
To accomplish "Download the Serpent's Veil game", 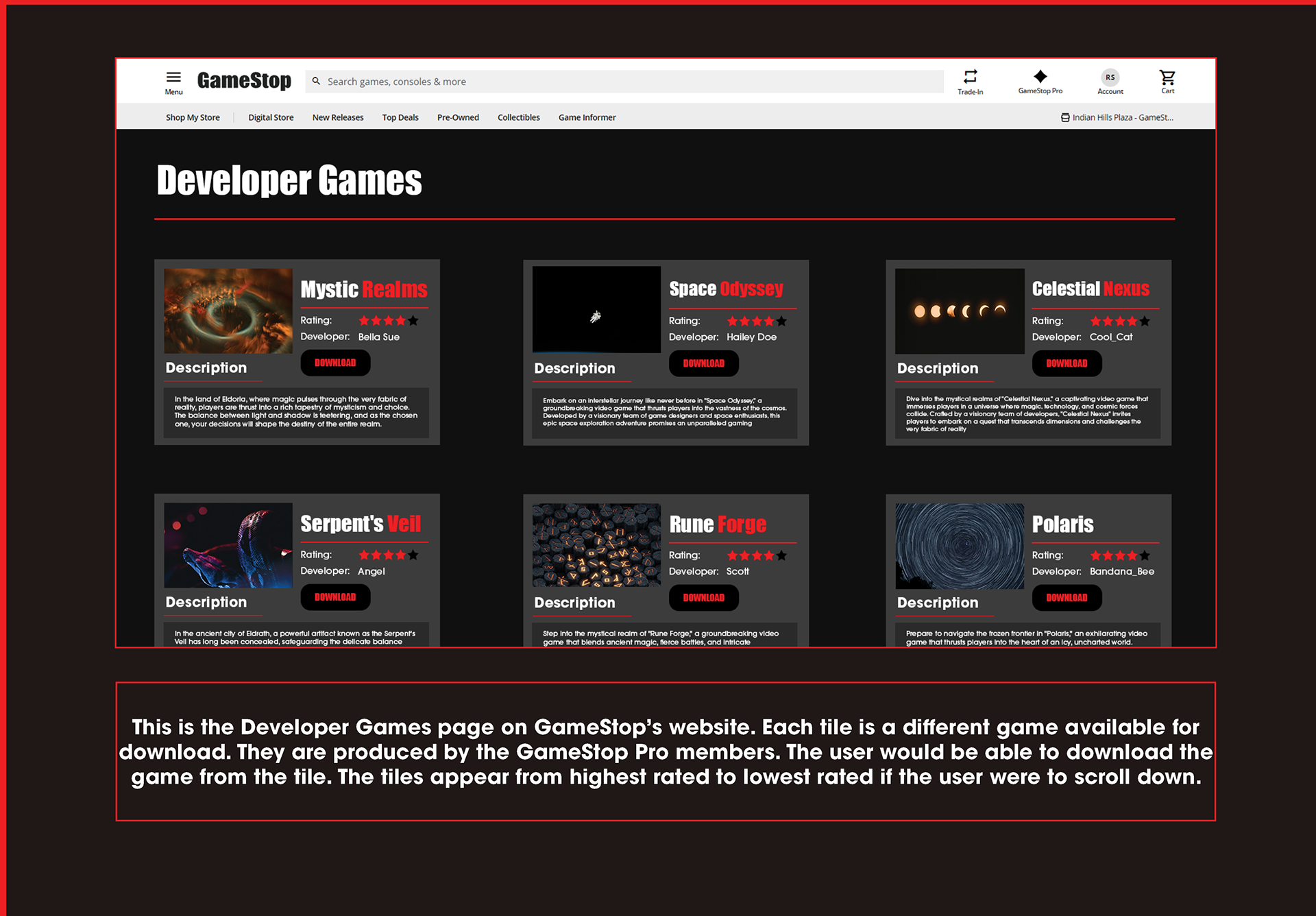I will pyautogui.click(x=335, y=597).
